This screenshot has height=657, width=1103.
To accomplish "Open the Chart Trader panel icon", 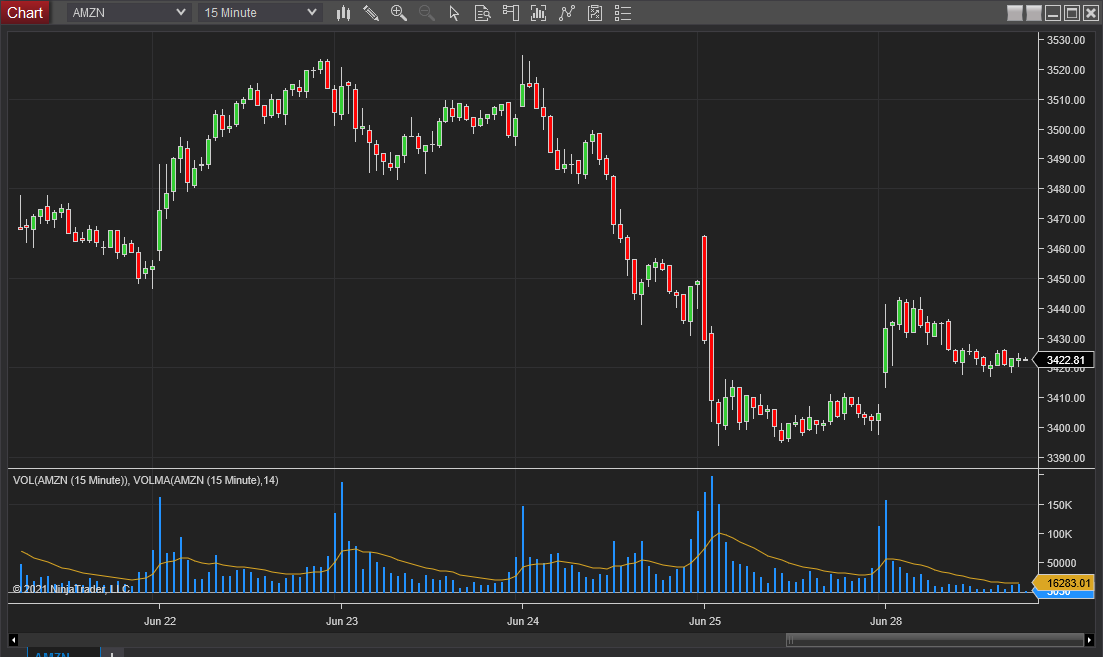I will (511, 13).
